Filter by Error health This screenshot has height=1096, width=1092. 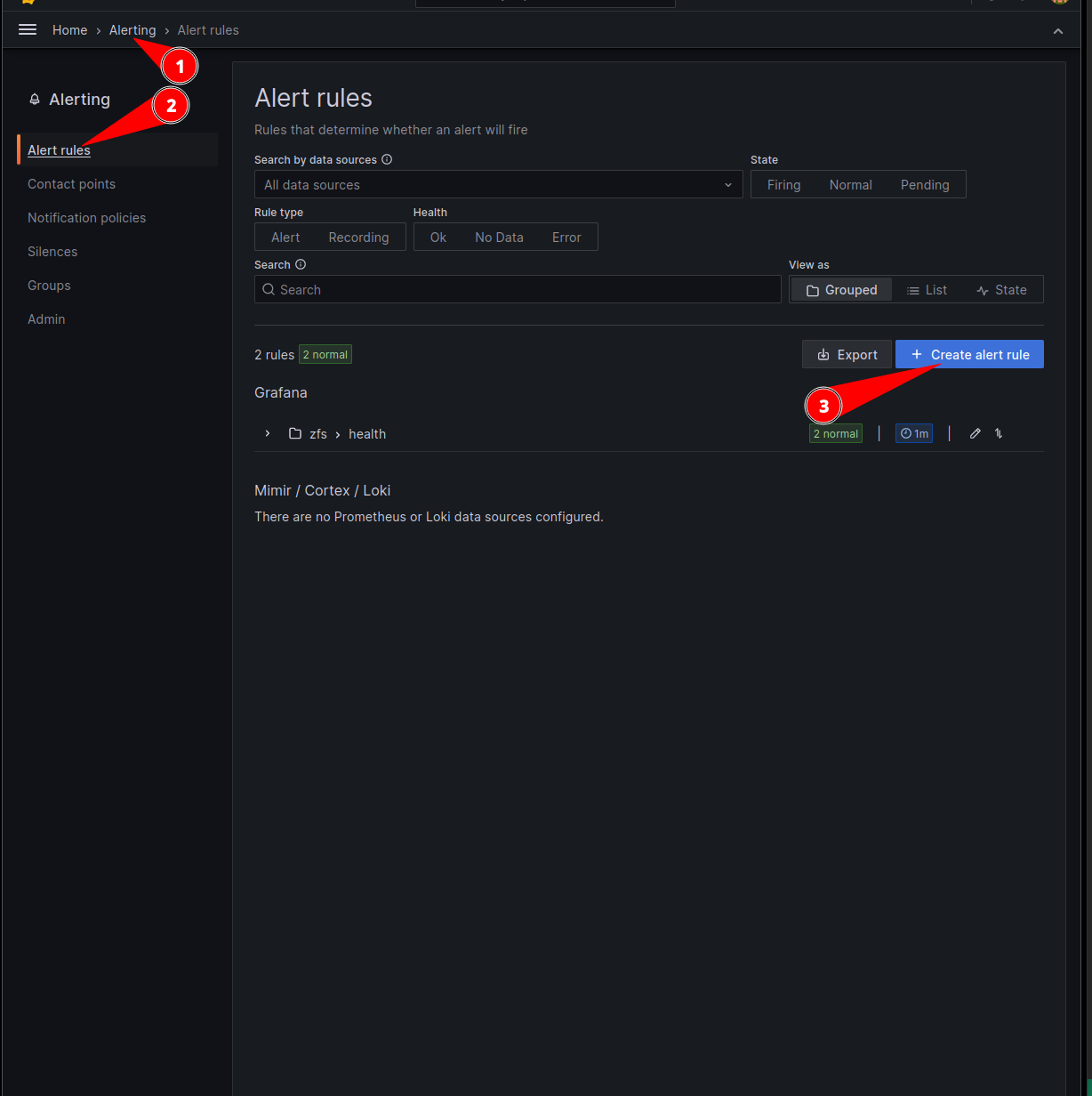tap(566, 238)
